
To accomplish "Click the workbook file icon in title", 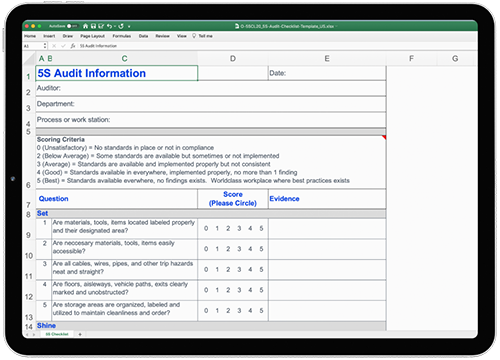I will pos(237,26).
